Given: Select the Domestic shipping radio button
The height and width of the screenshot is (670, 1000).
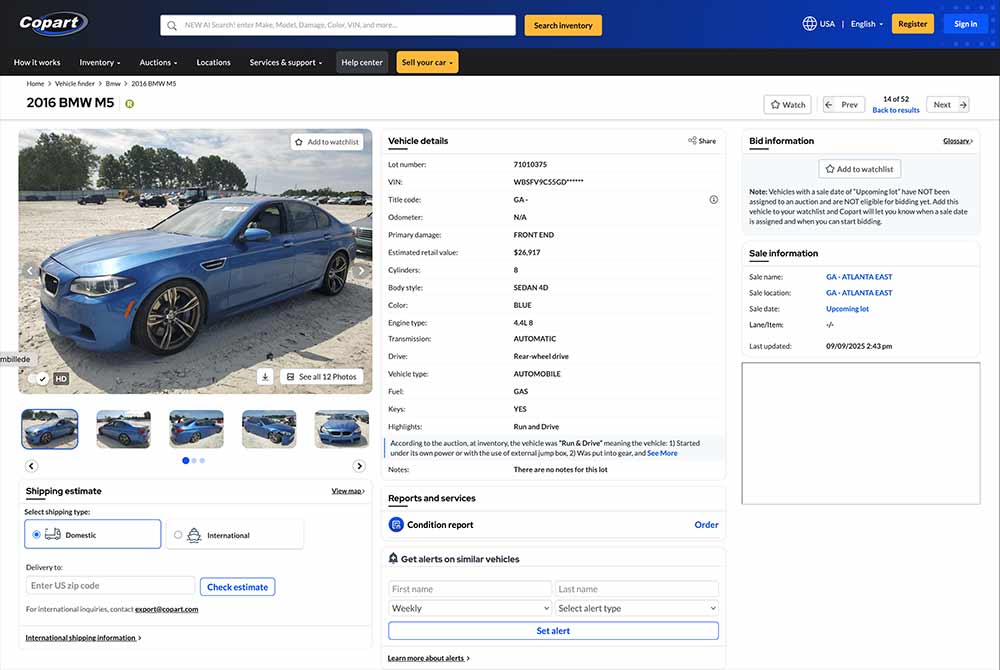Looking at the screenshot, I should [x=37, y=533].
